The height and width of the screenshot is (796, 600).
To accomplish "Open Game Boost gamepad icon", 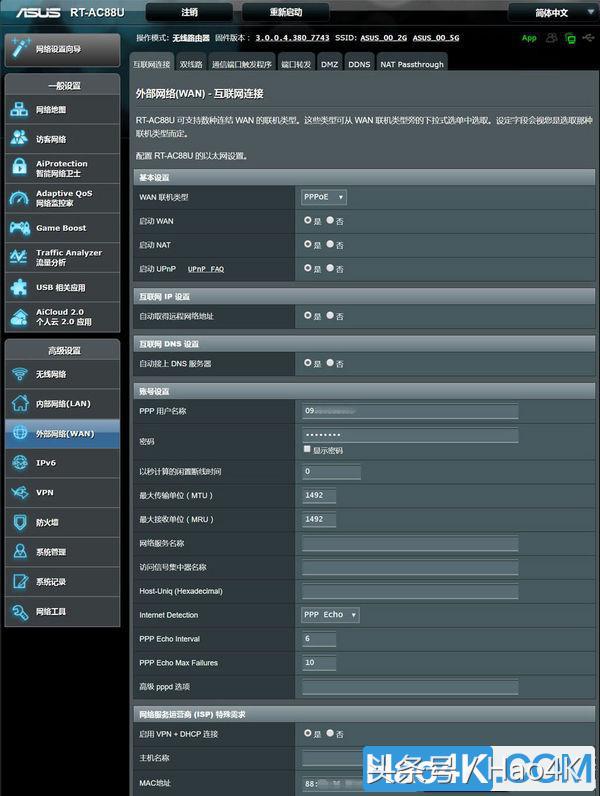I will point(19,227).
